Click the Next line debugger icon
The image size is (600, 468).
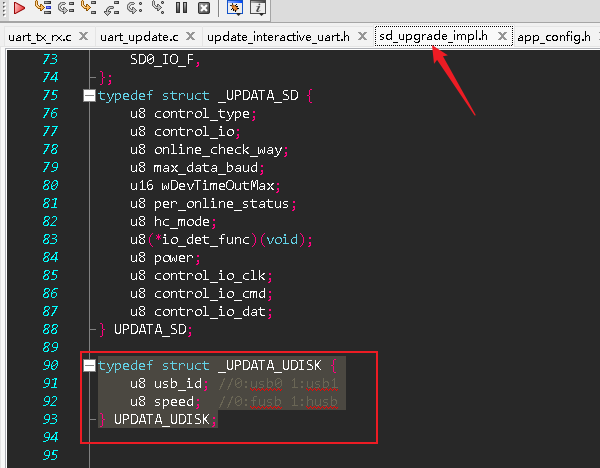coord(66,7)
